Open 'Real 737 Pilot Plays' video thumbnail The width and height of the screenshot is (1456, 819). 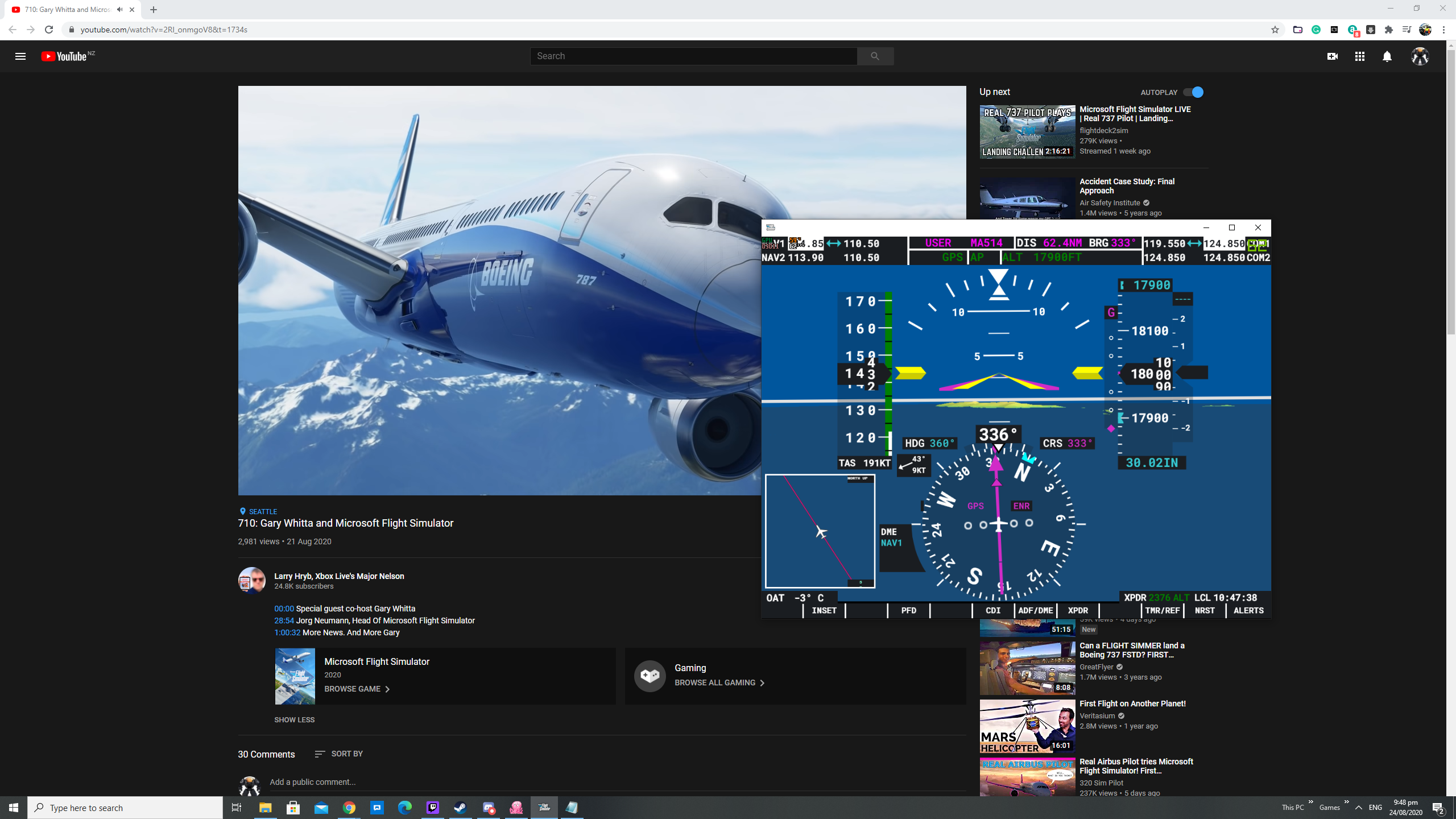[x=1027, y=131]
